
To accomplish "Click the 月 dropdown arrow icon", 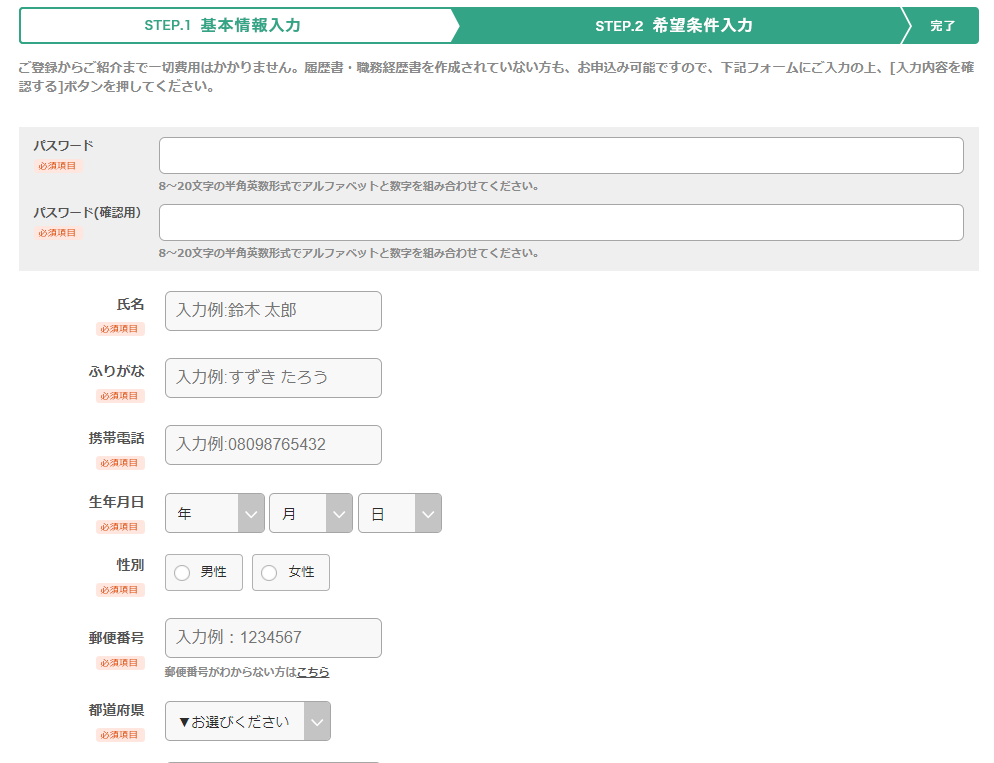I will coord(338,512).
